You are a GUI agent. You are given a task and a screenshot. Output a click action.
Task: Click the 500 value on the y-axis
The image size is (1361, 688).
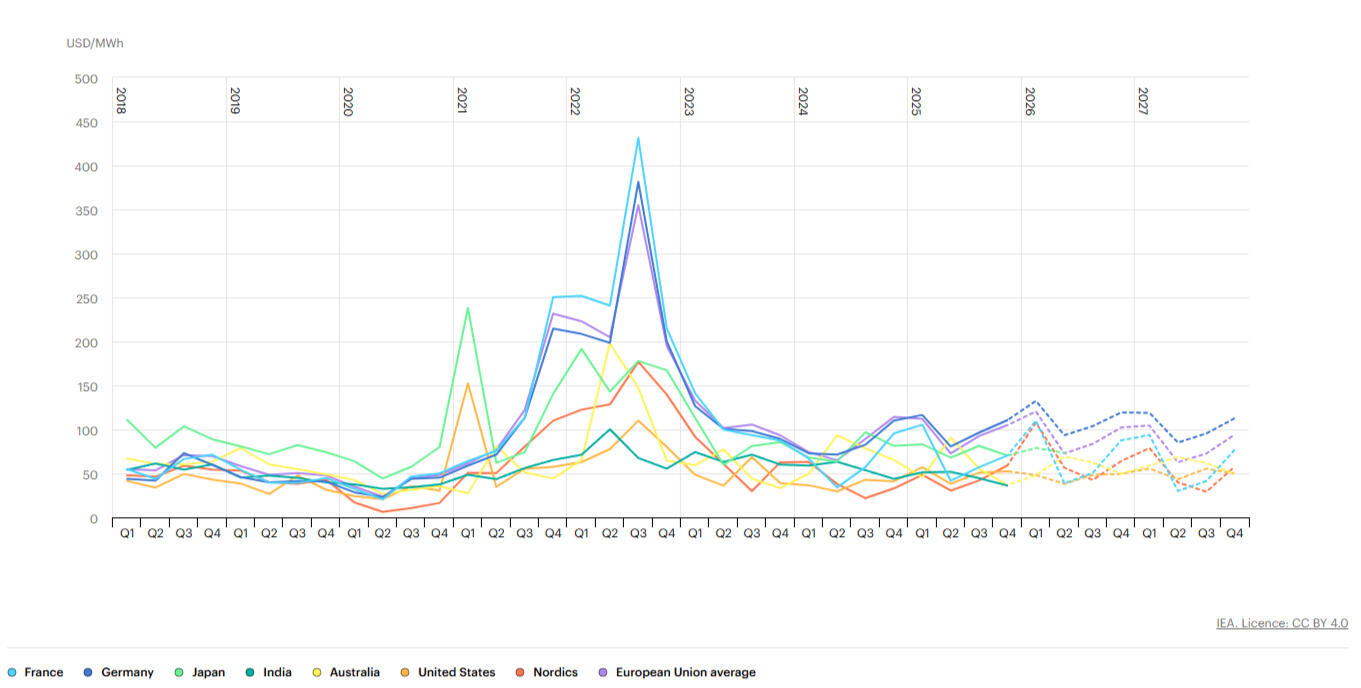click(x=86, y=79)
